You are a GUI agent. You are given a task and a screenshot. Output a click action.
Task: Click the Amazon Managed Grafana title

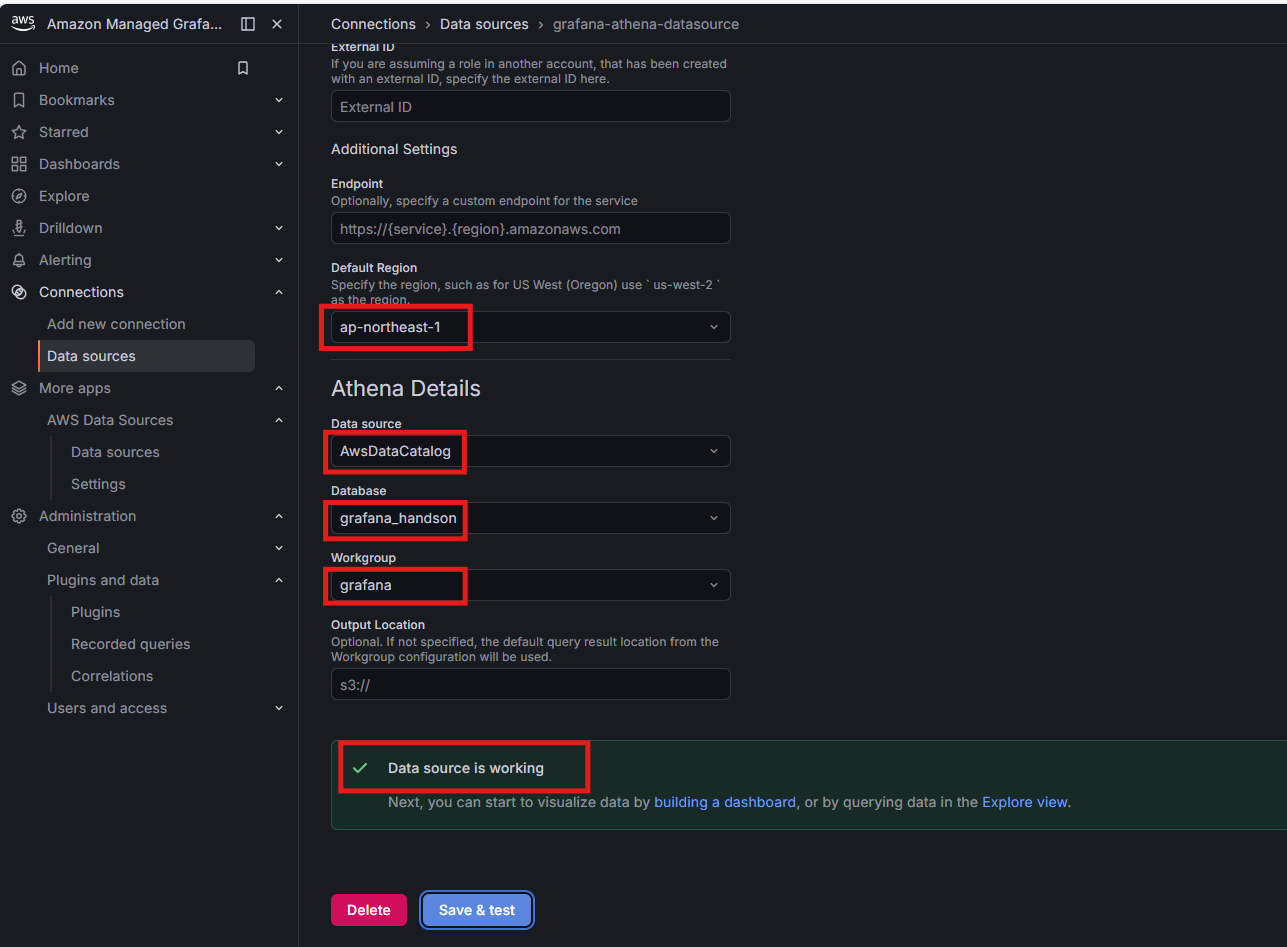pyautogui.click(x=135, y=24)
